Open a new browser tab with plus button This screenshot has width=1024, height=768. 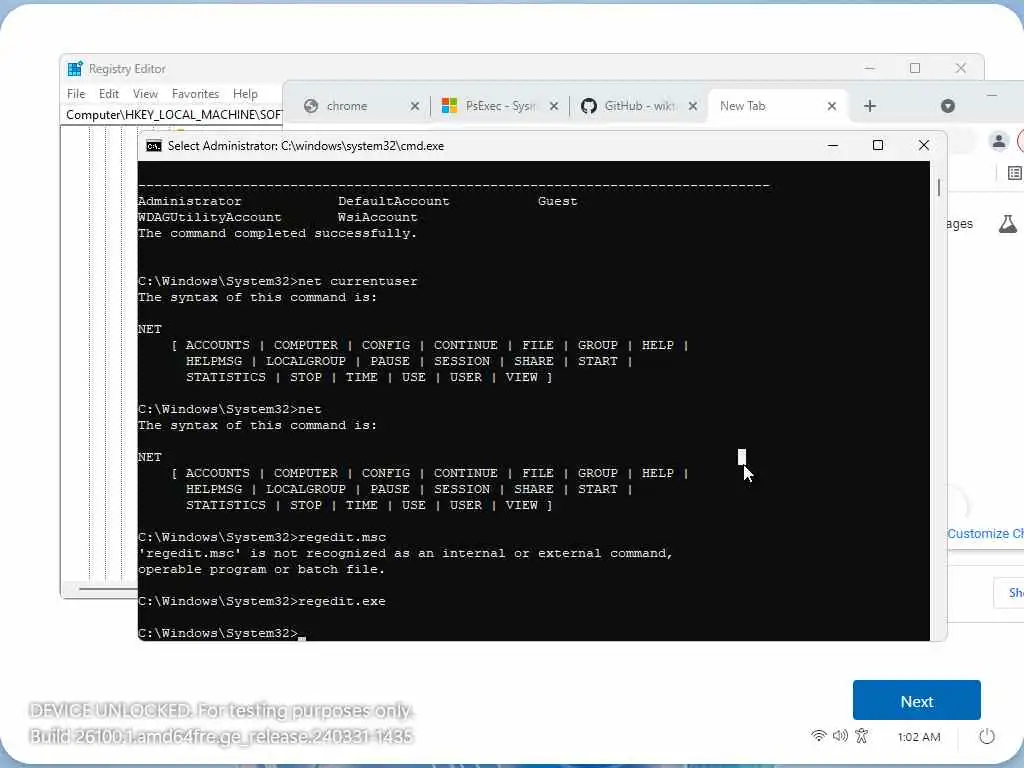(x=870, y=106)
